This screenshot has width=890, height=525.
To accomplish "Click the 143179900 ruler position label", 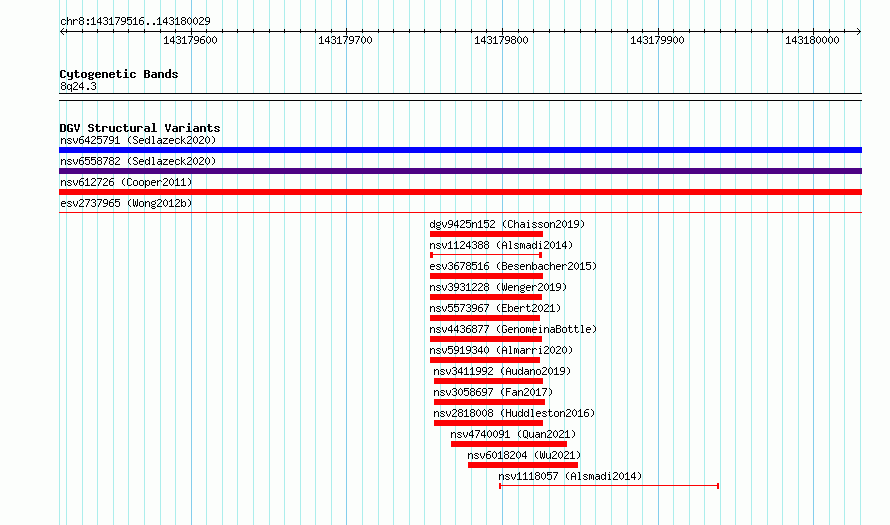I will click(x=657, y=40).
